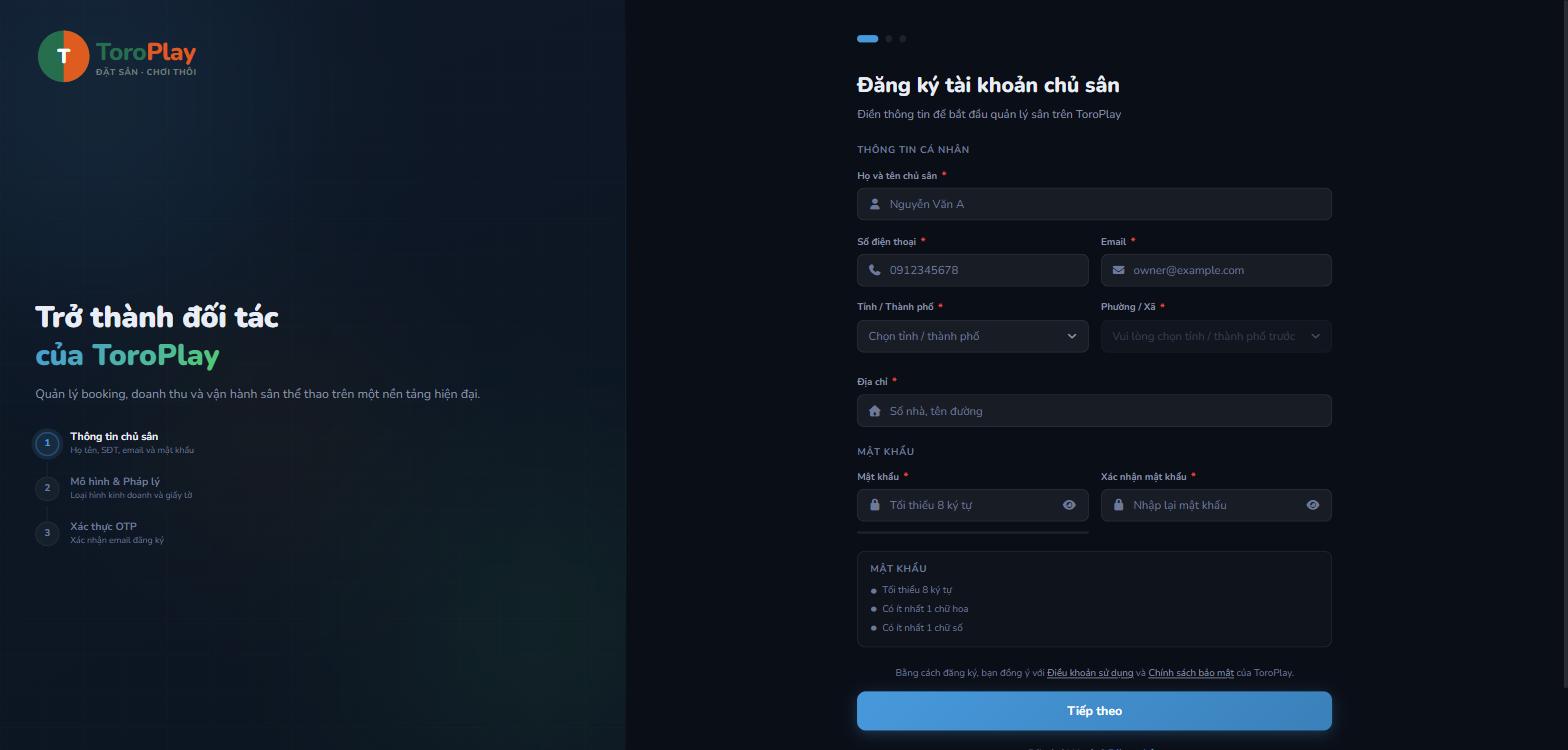Viewport: 1568px width, 750px height.
Task: Click the lock icon in confirm password field
Action: [x=1118, y=505]
